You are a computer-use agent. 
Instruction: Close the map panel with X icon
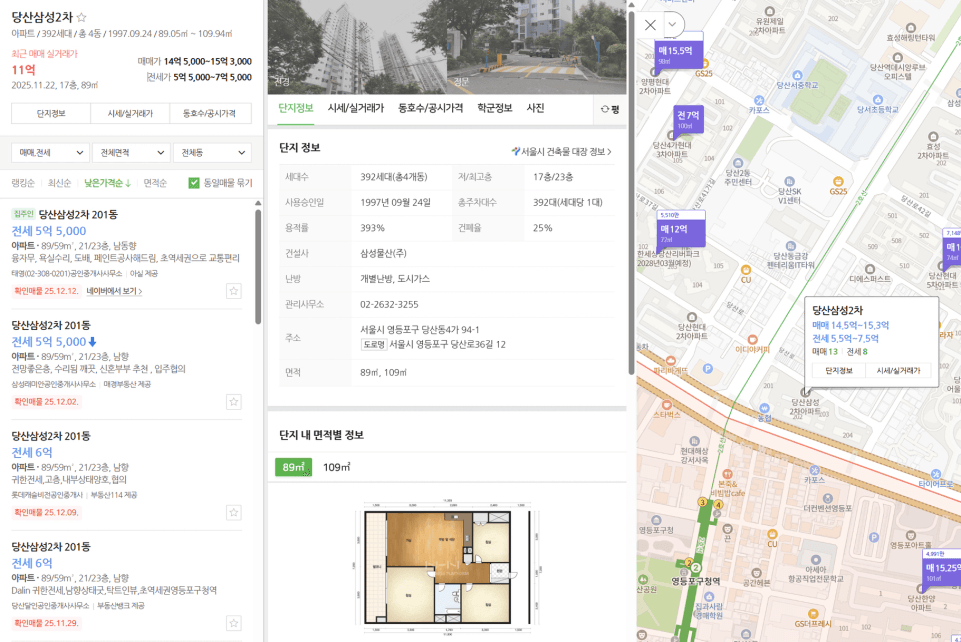[651, 25]
